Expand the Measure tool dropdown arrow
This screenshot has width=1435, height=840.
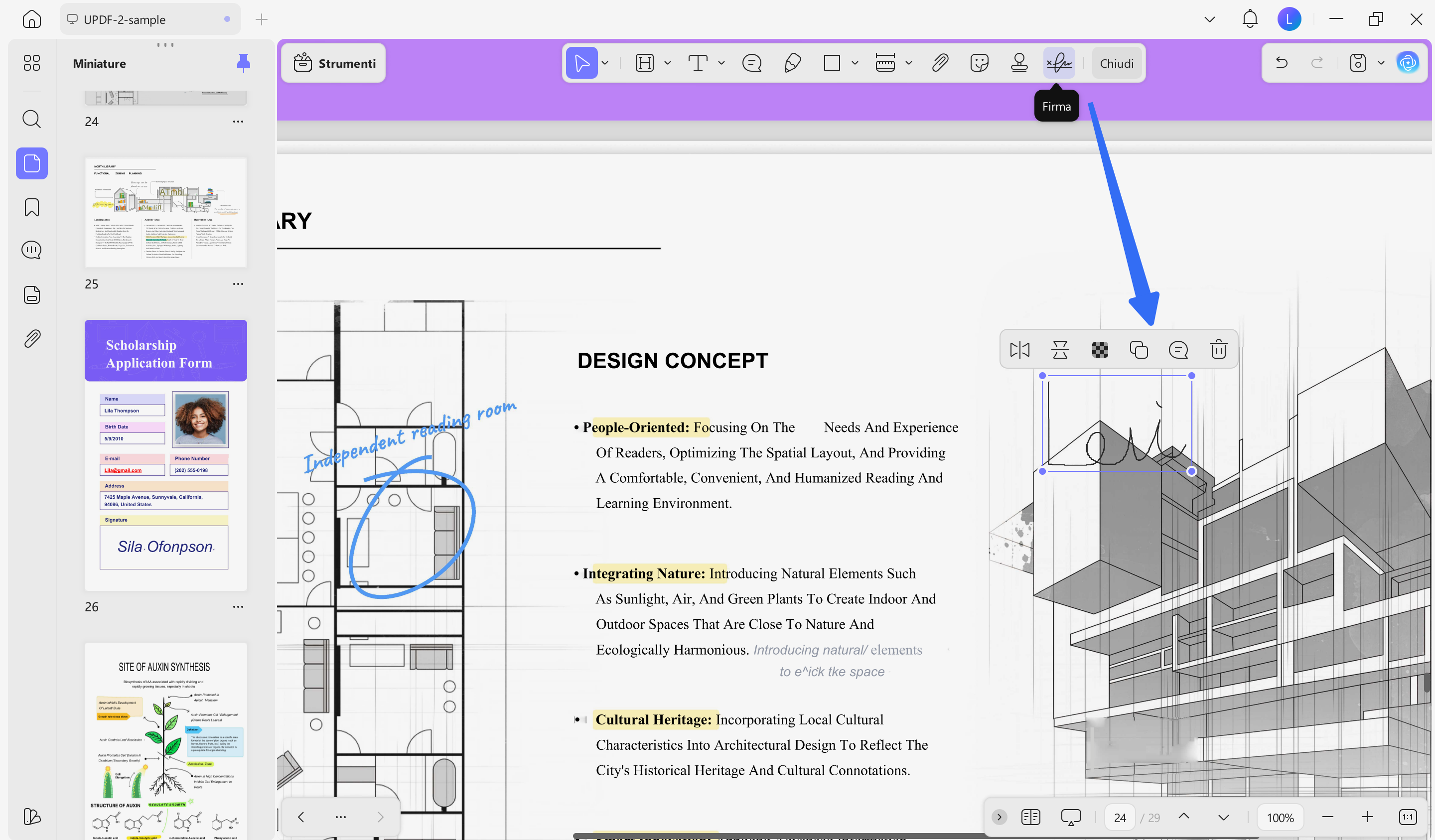point(909,63)
